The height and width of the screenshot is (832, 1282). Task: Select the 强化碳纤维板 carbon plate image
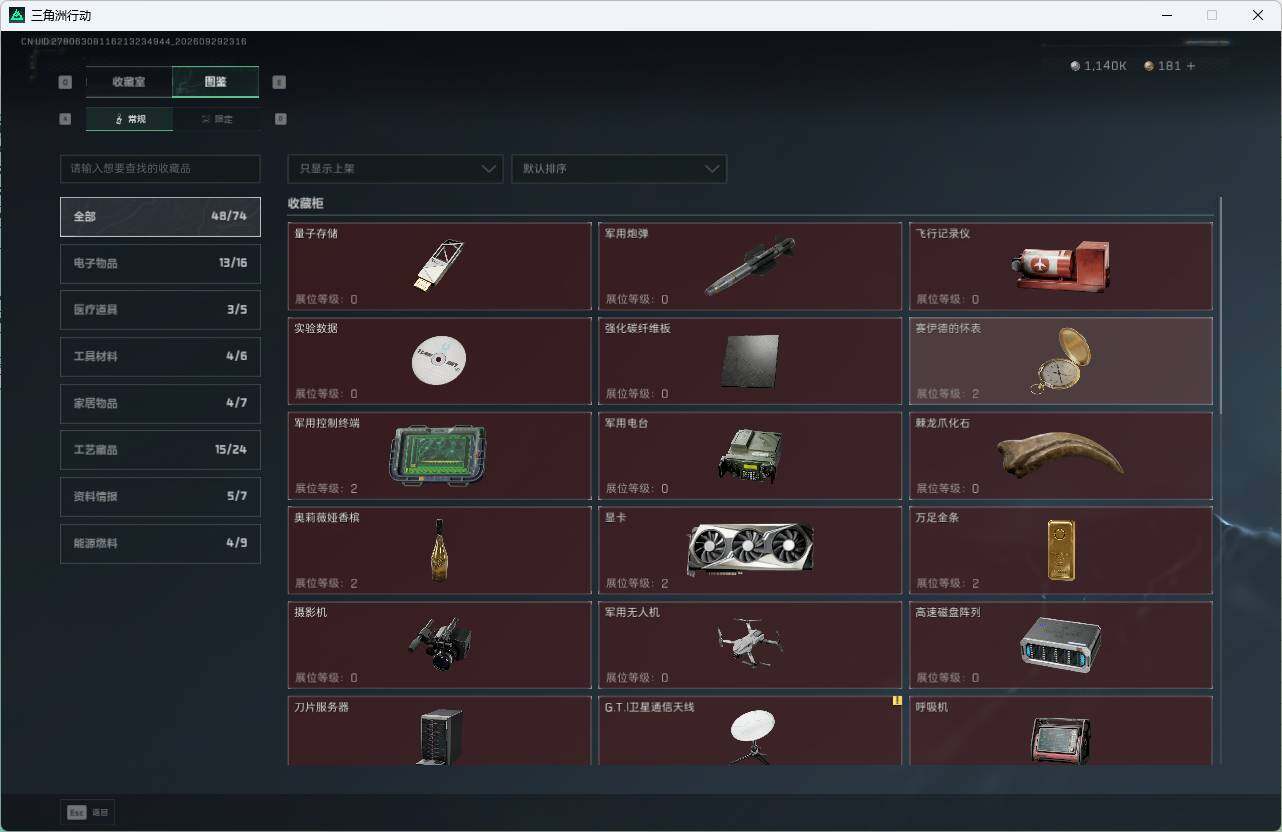(750, 360)
